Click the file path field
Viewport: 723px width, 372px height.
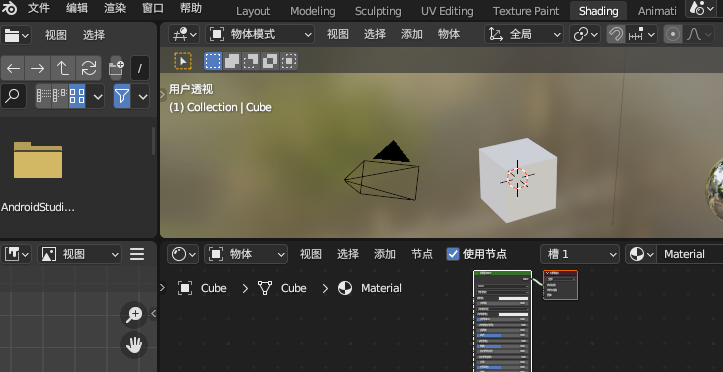tap(140, 69)
